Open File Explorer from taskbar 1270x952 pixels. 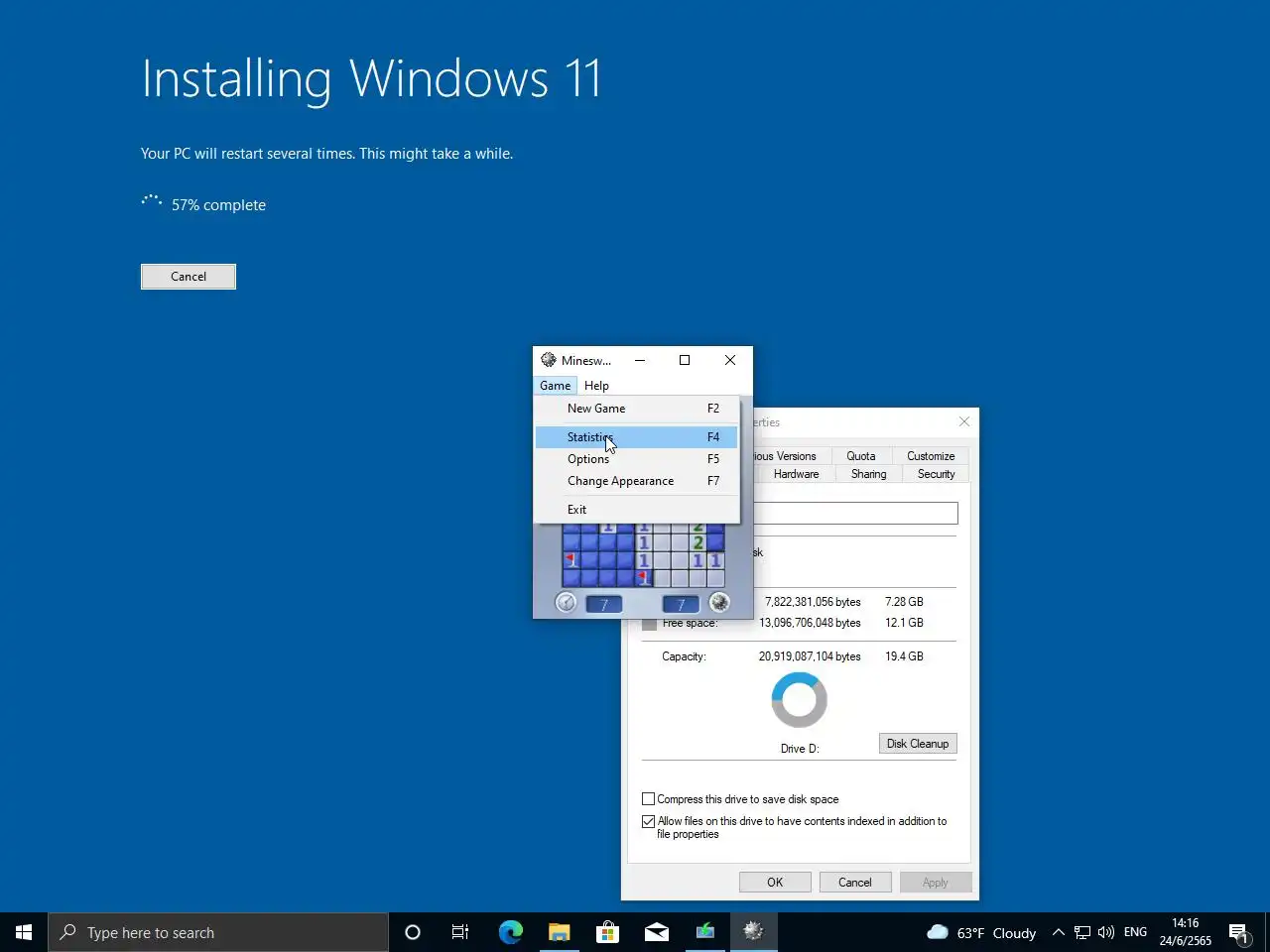pos(559,932)
